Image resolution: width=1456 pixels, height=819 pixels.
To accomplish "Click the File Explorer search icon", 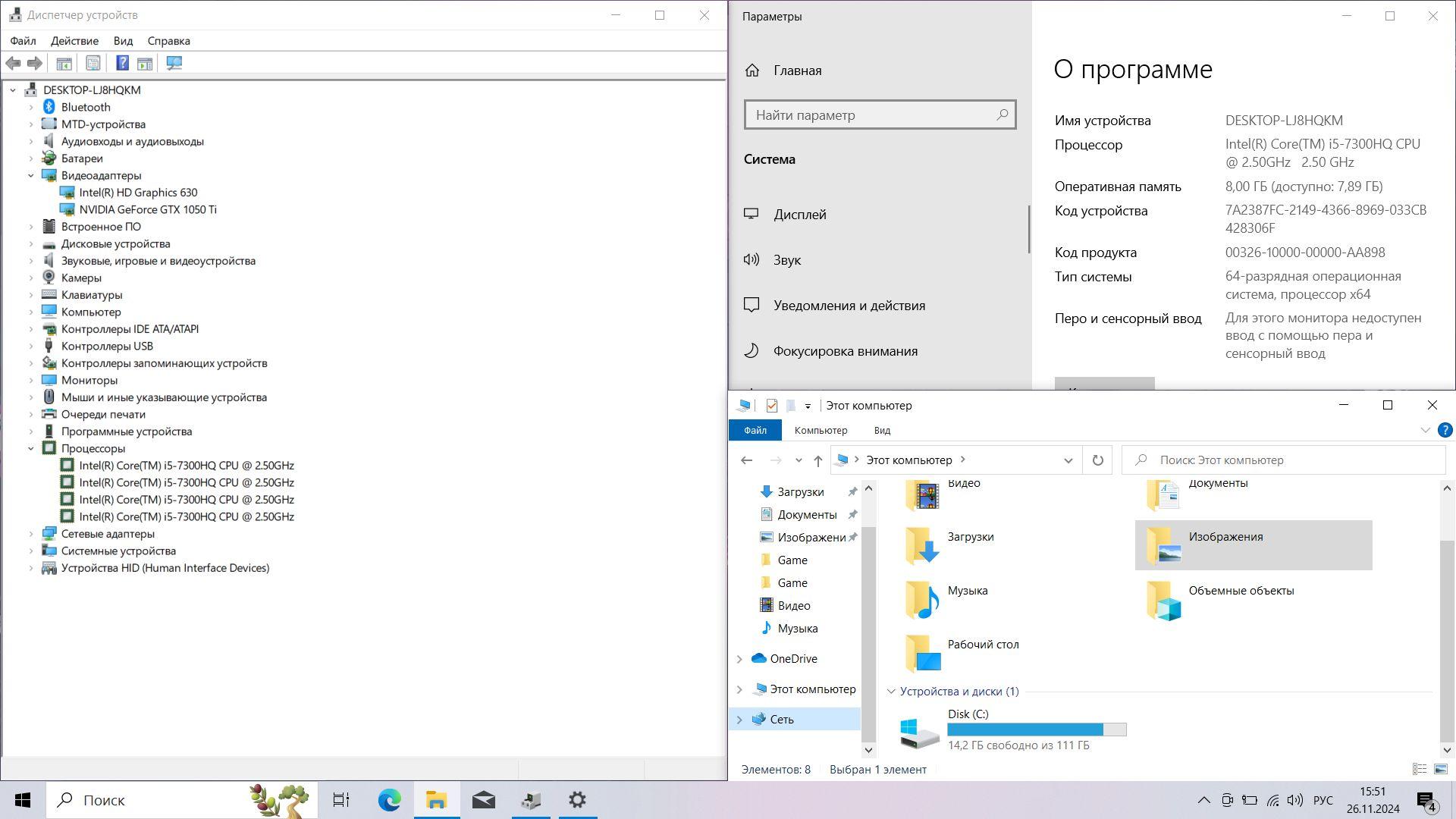I will (x=1141, y=459).
